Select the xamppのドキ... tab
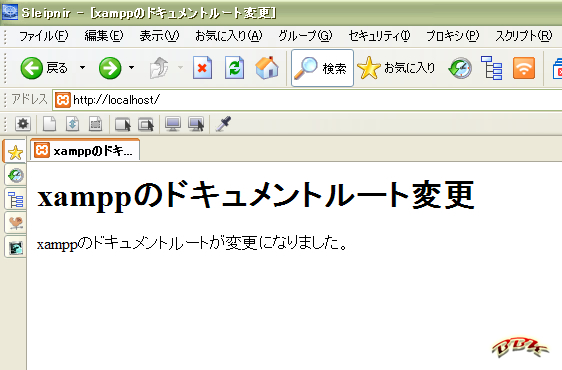 click(85, 150)
